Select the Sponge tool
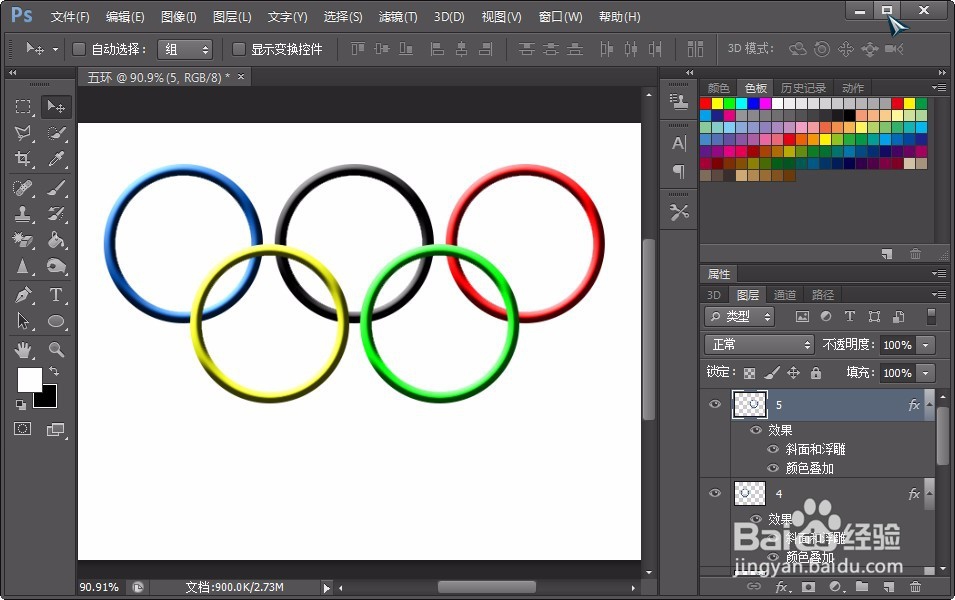This screenshot has width=955, height=600. tap(56, 266)
